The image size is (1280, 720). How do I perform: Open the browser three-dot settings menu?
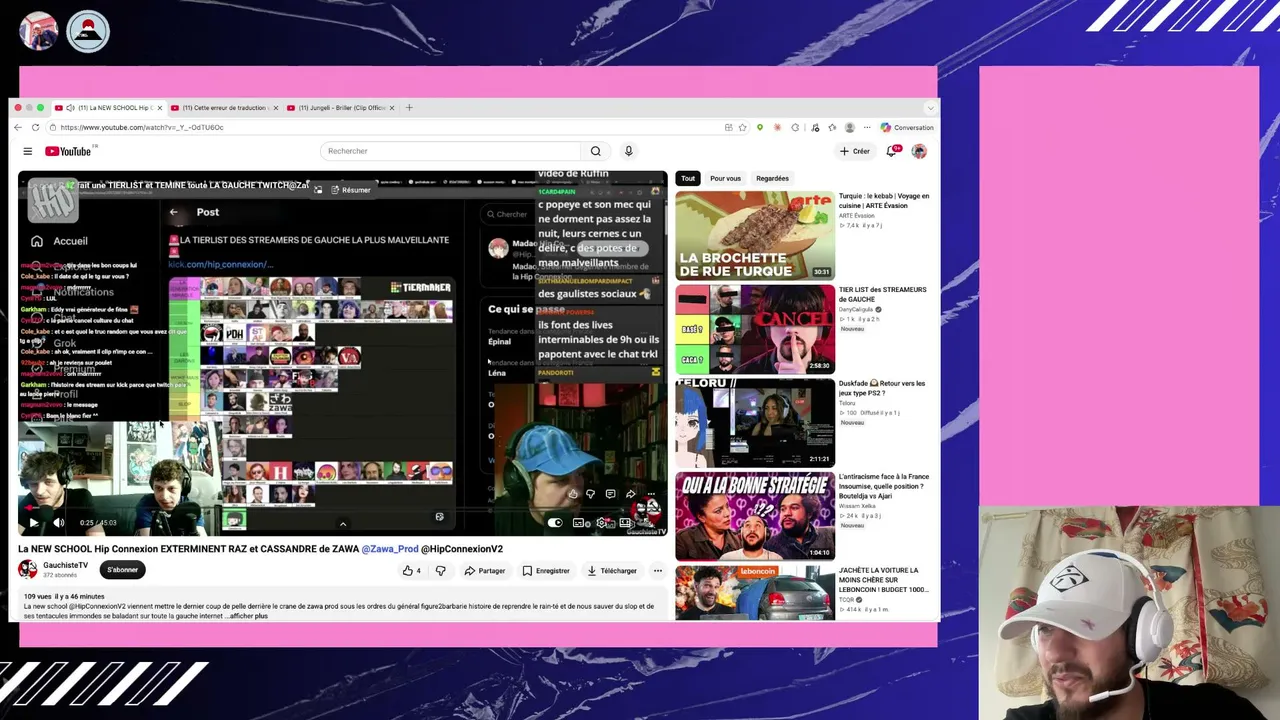[867, 127]
